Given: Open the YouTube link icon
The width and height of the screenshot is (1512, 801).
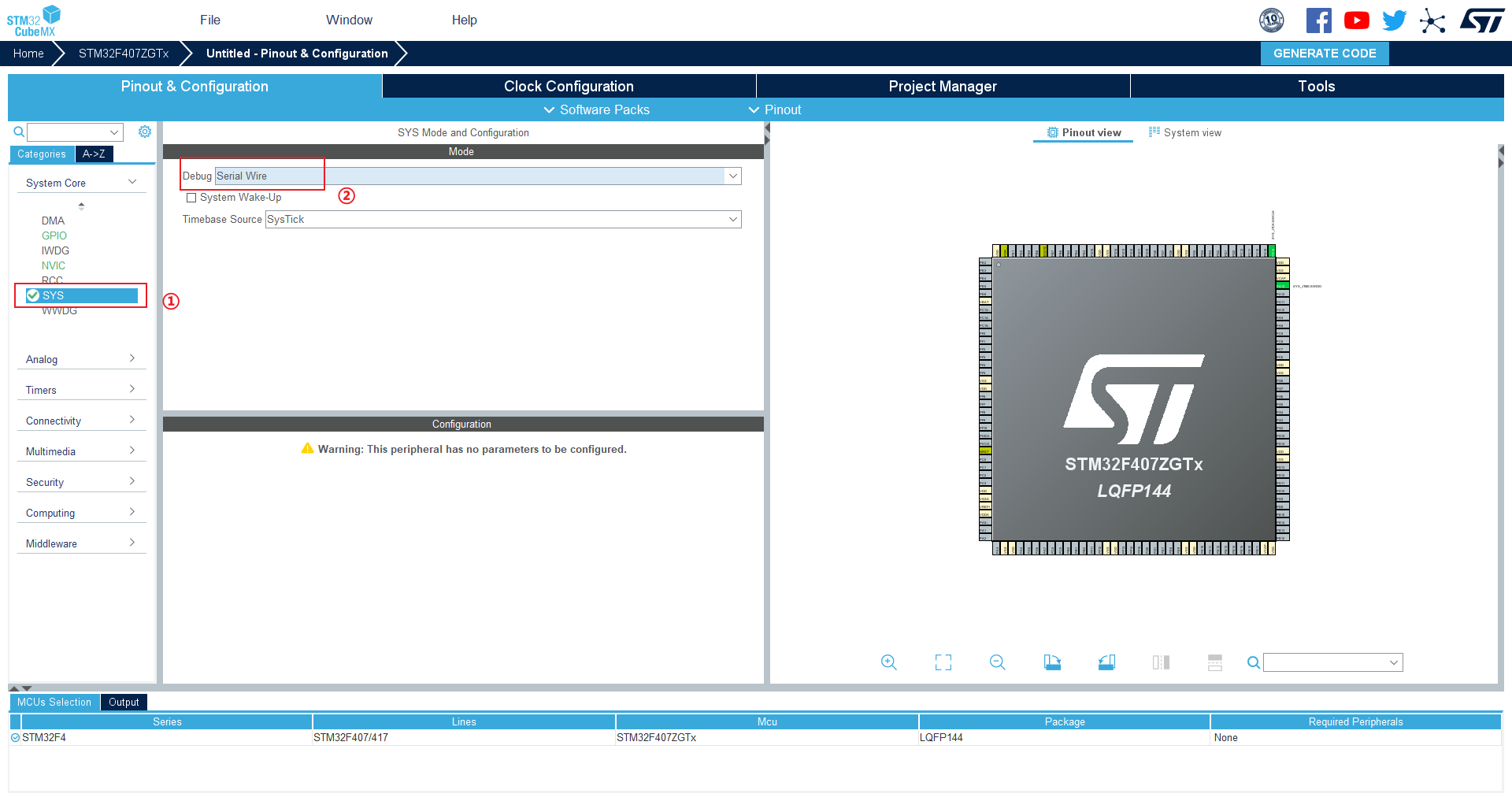Looking at the screenshot, I should click(x=1356, y=20).
